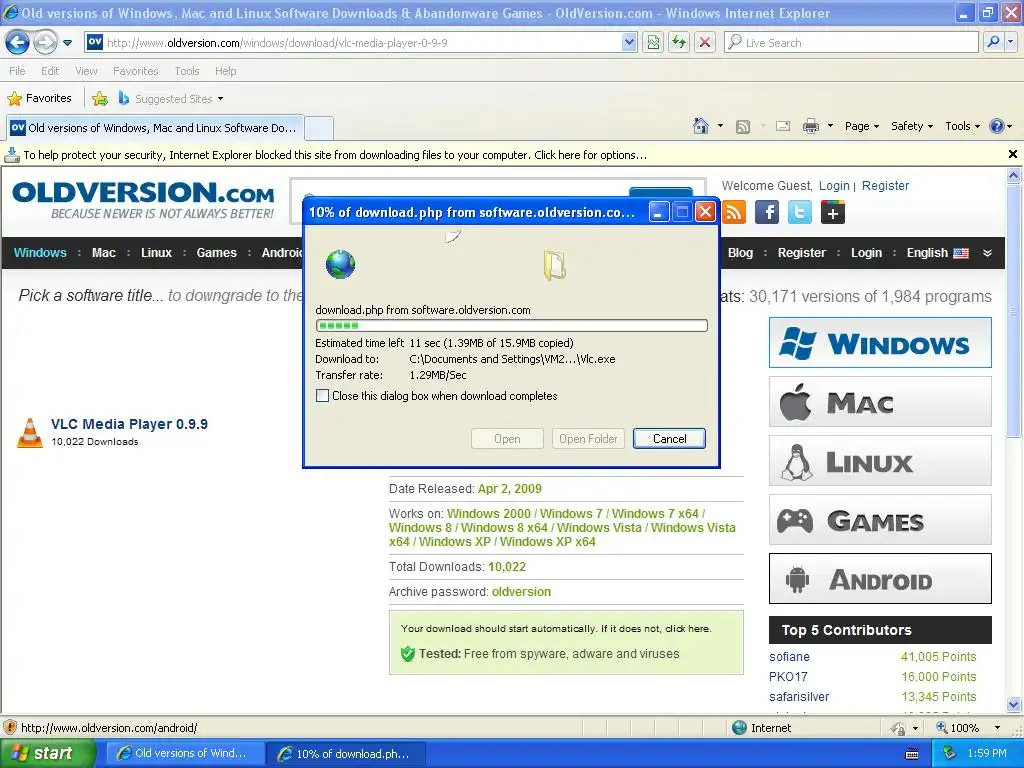Viewport: 1024px width, 768px height.
Task: Click the big Linux penguin button
Action: pos(880,461)
